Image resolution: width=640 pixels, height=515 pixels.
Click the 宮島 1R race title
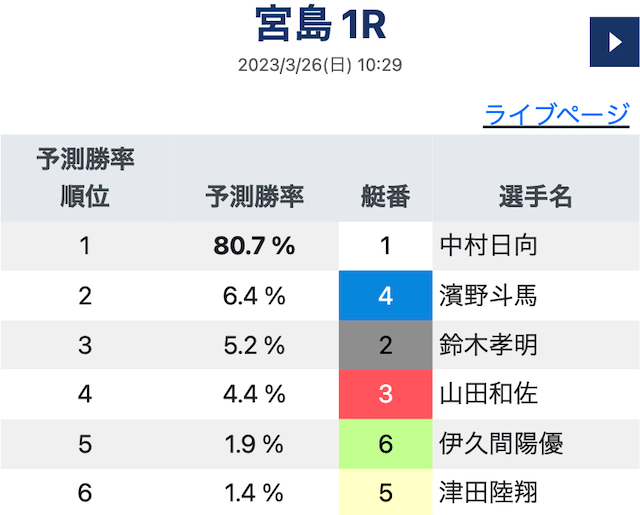click(320, 25)
